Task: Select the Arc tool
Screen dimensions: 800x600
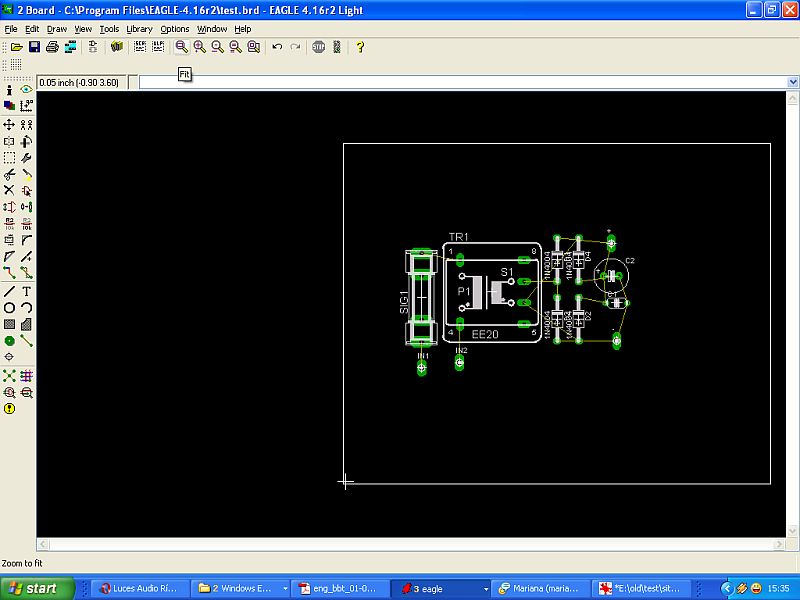Action: 27,308
